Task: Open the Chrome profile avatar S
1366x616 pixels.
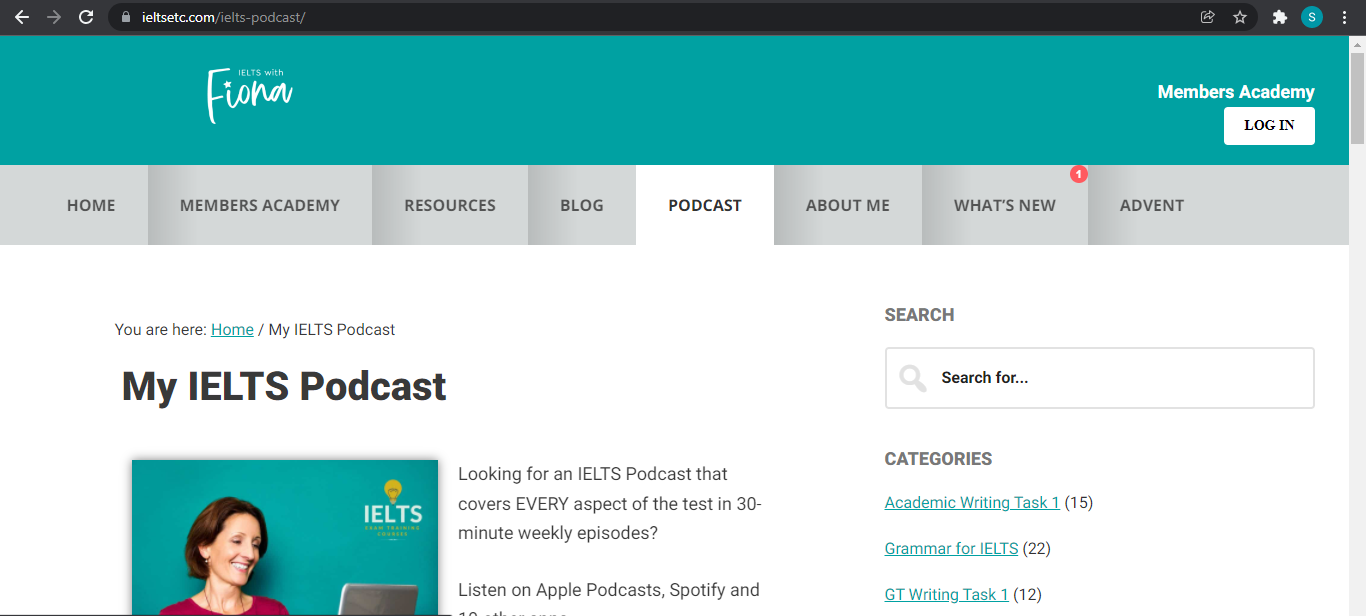Action: coord(1312,17)
